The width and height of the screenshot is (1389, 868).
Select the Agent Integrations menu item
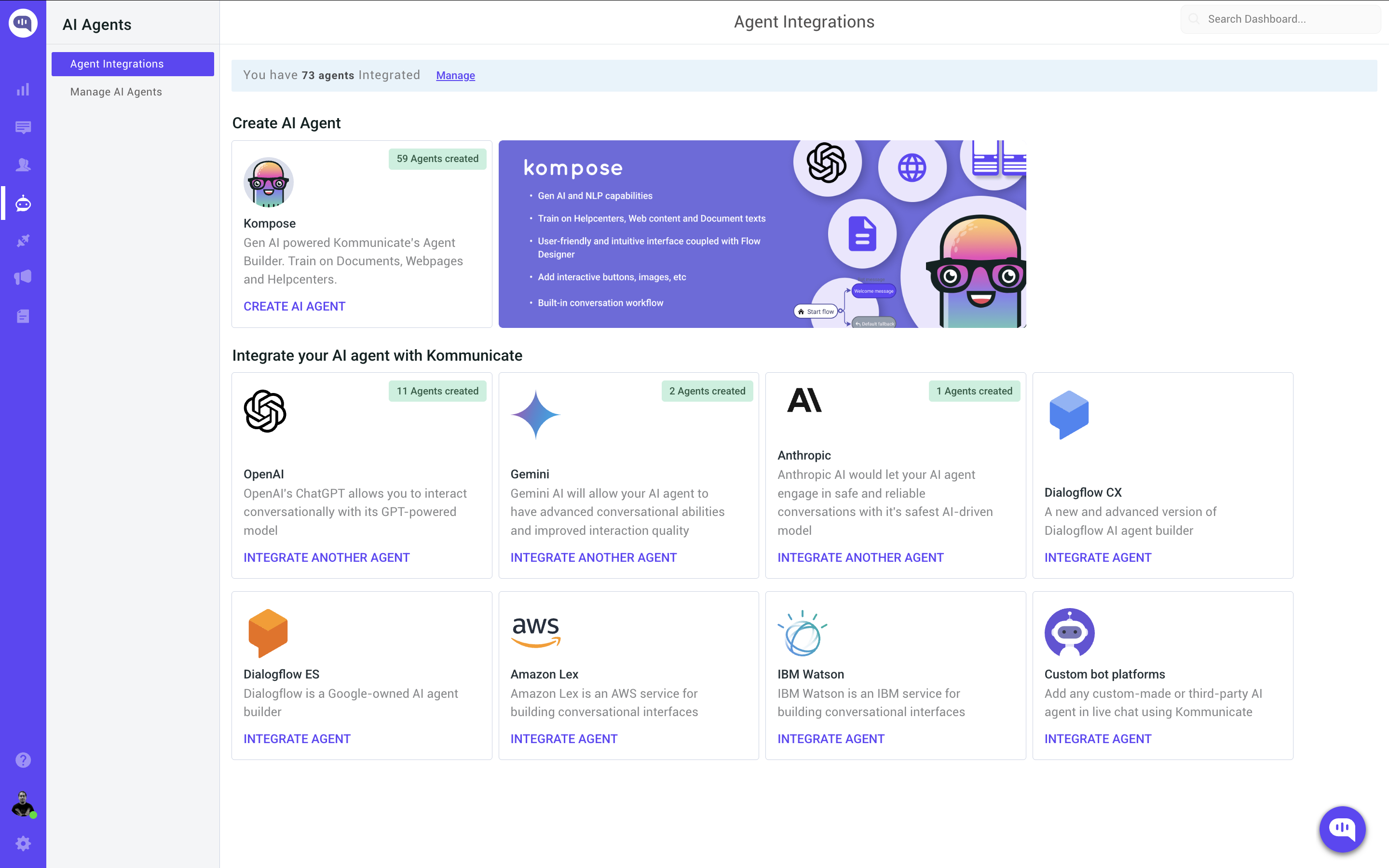[133, 64]
